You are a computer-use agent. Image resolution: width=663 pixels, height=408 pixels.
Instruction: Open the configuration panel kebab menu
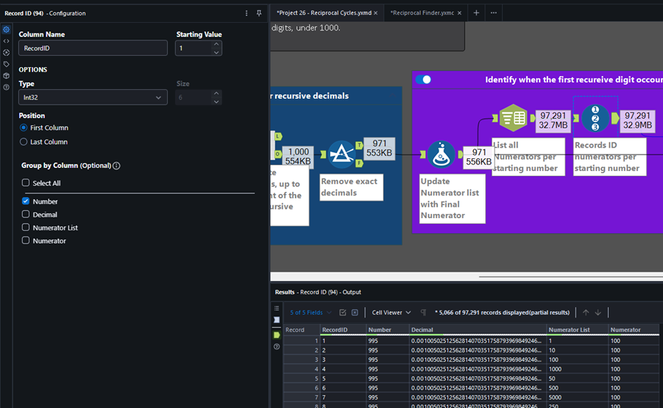point(247,13)
